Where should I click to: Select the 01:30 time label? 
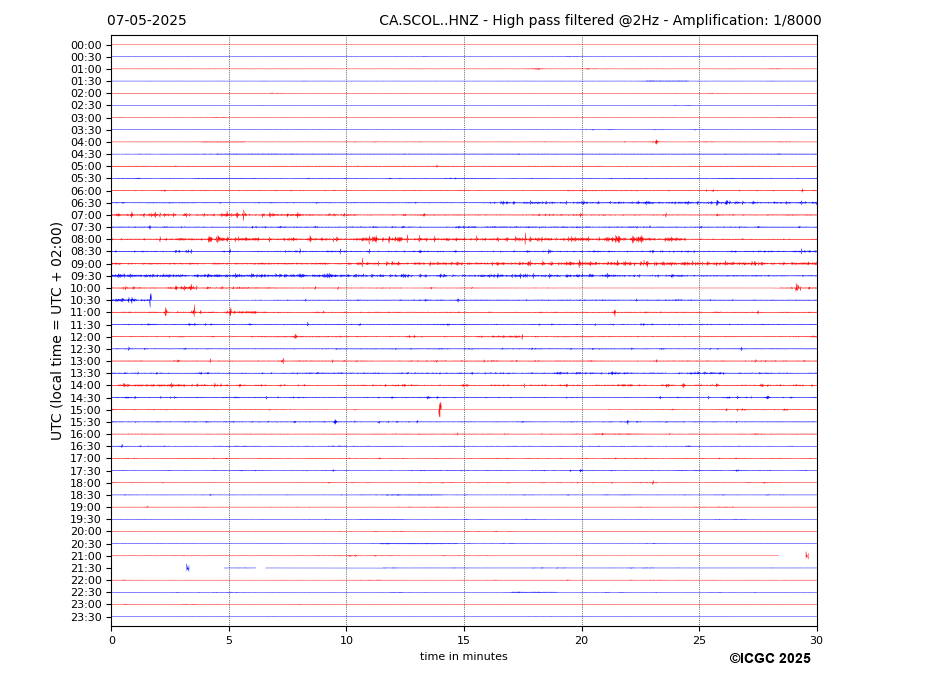(86, 82)
